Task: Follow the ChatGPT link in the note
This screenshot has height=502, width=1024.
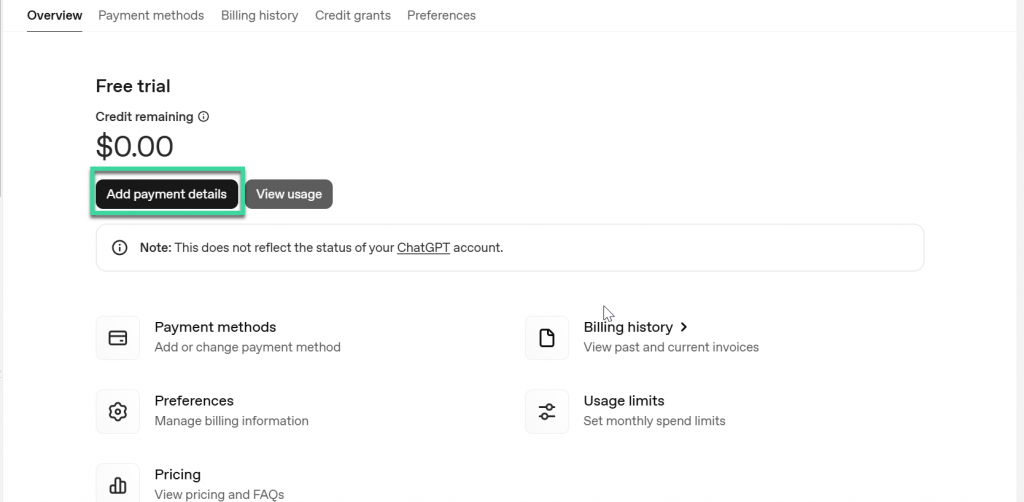Action: [x=423, y=248]
